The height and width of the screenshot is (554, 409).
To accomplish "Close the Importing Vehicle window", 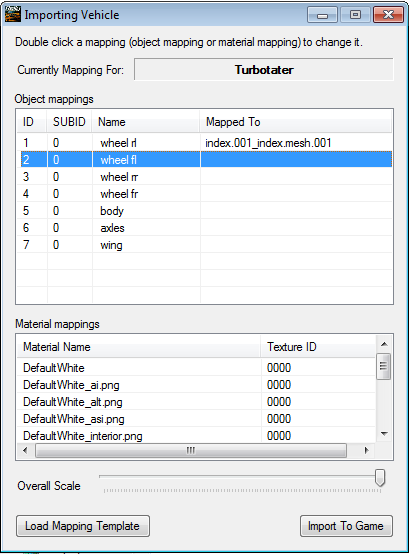I will [x=389, y=15].
